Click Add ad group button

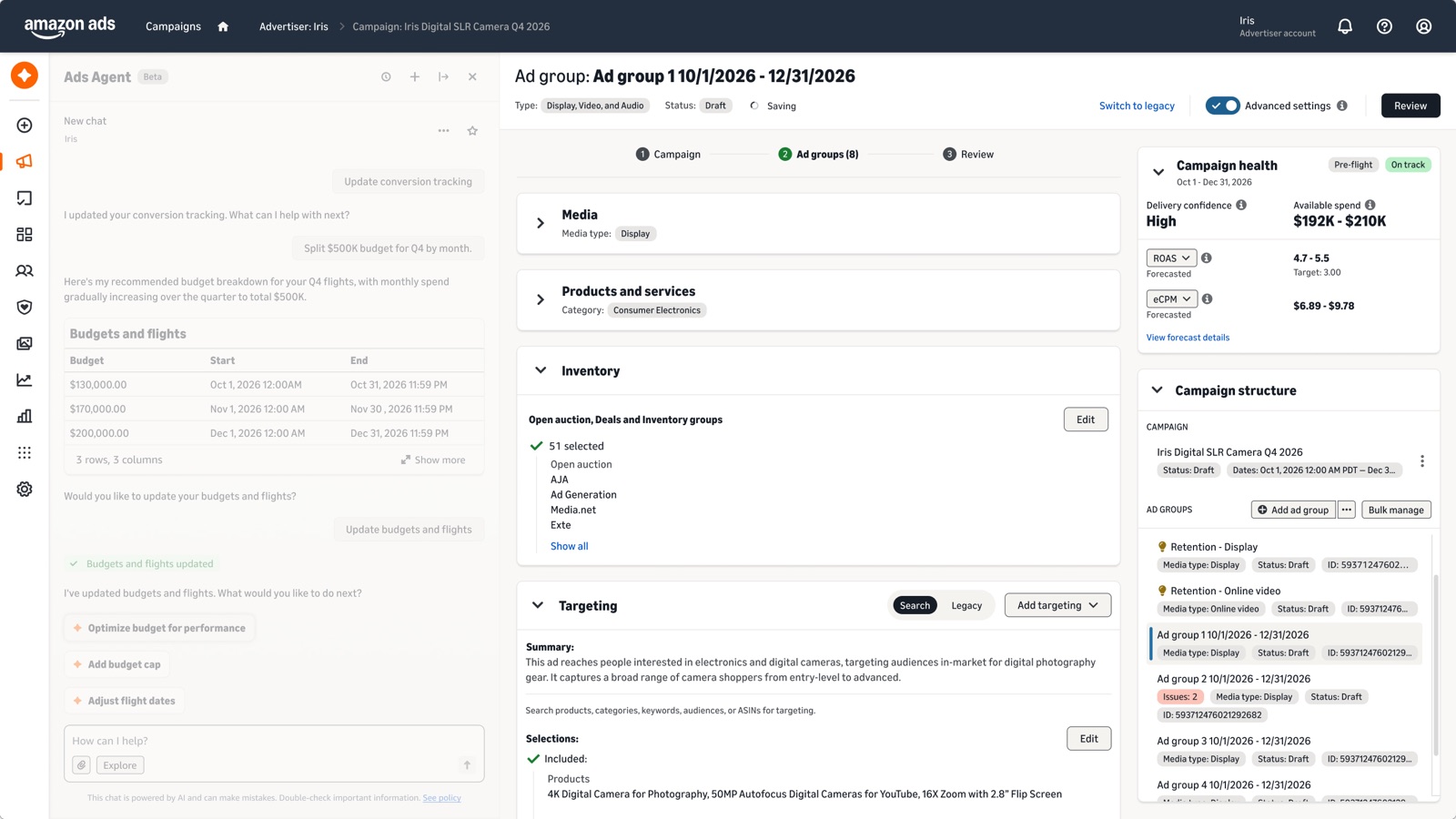click(1293, 510)
